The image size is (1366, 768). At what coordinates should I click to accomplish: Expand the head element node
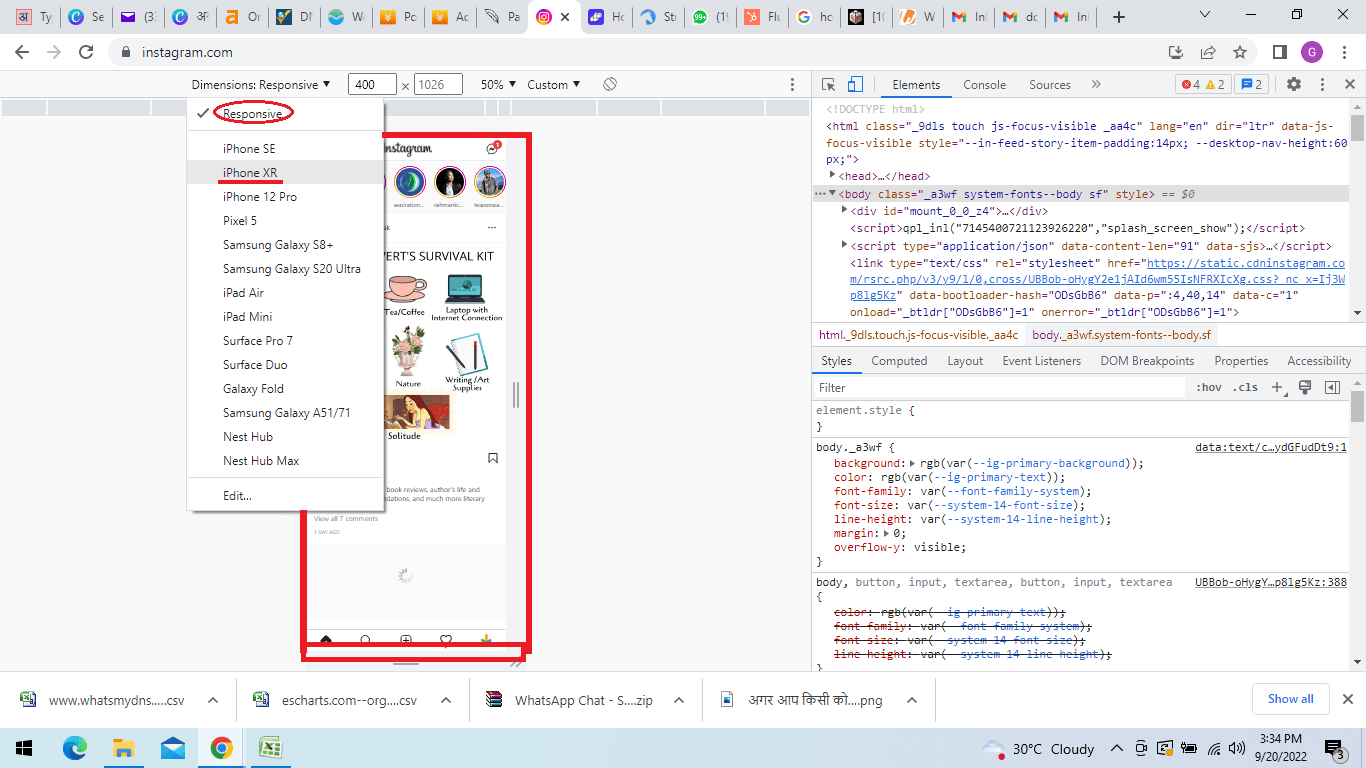pyautogui.click(x=832, y=176)
